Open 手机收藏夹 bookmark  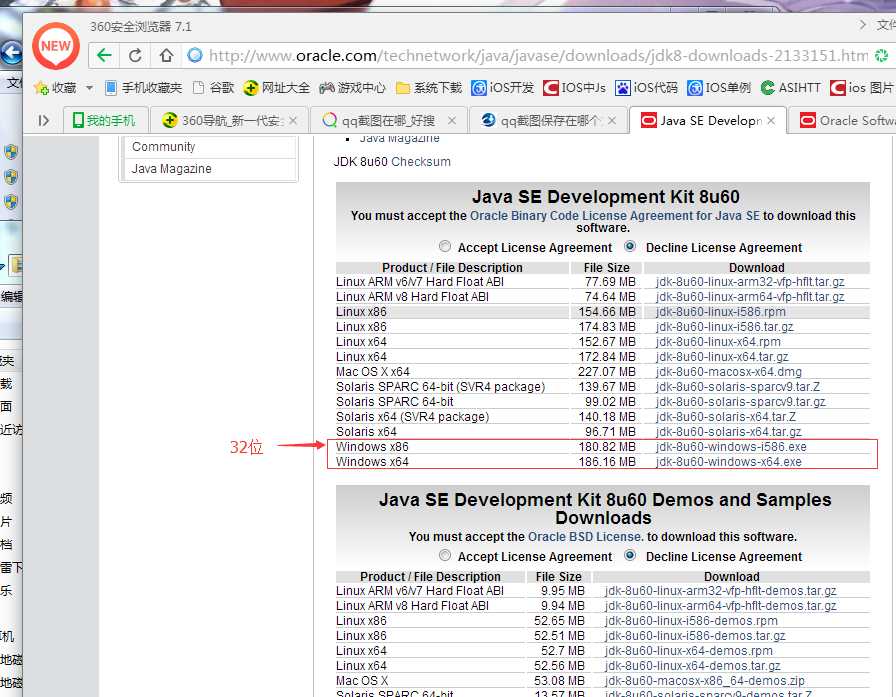(143, 87)
